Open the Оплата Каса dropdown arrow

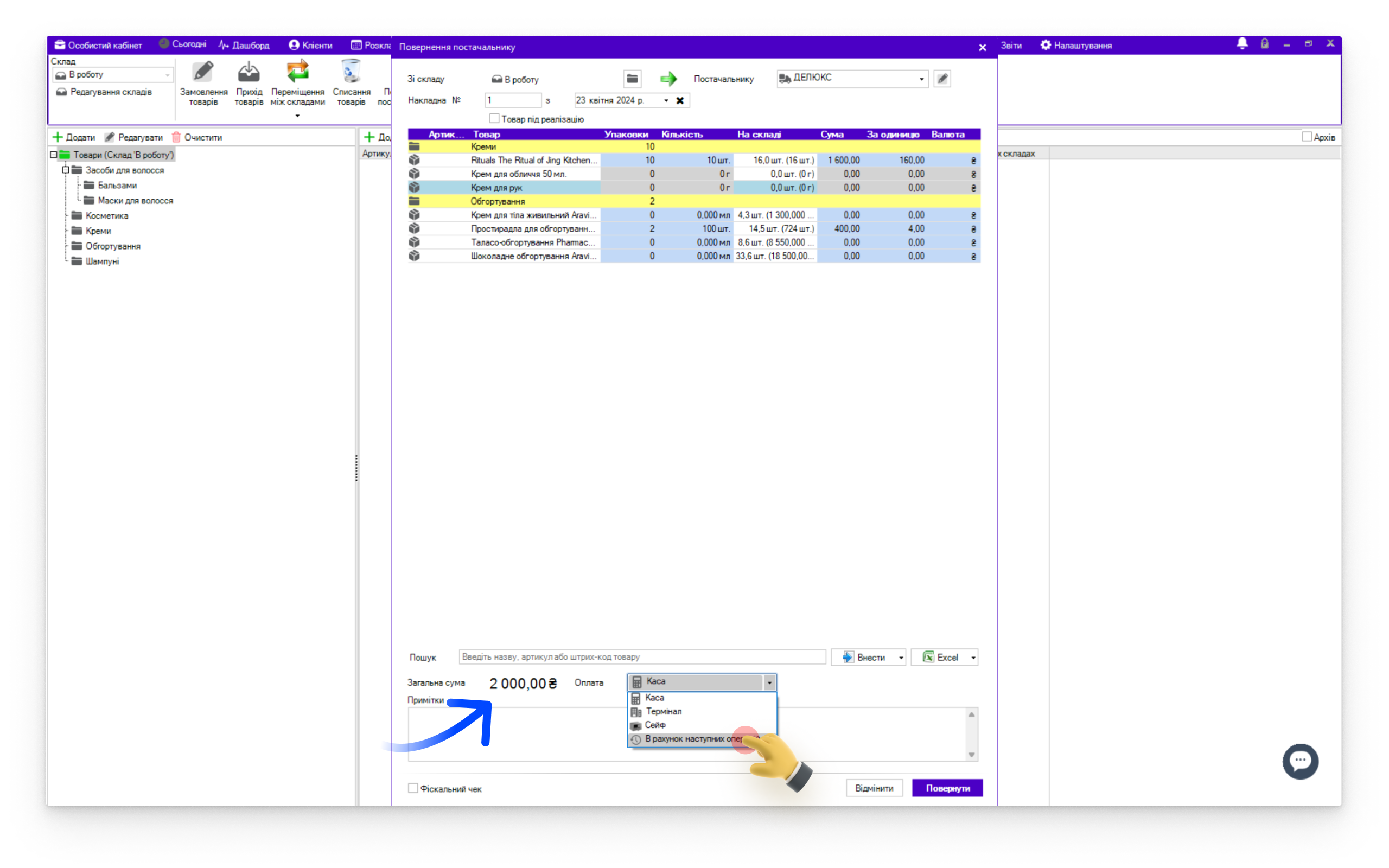coord(769,682)
